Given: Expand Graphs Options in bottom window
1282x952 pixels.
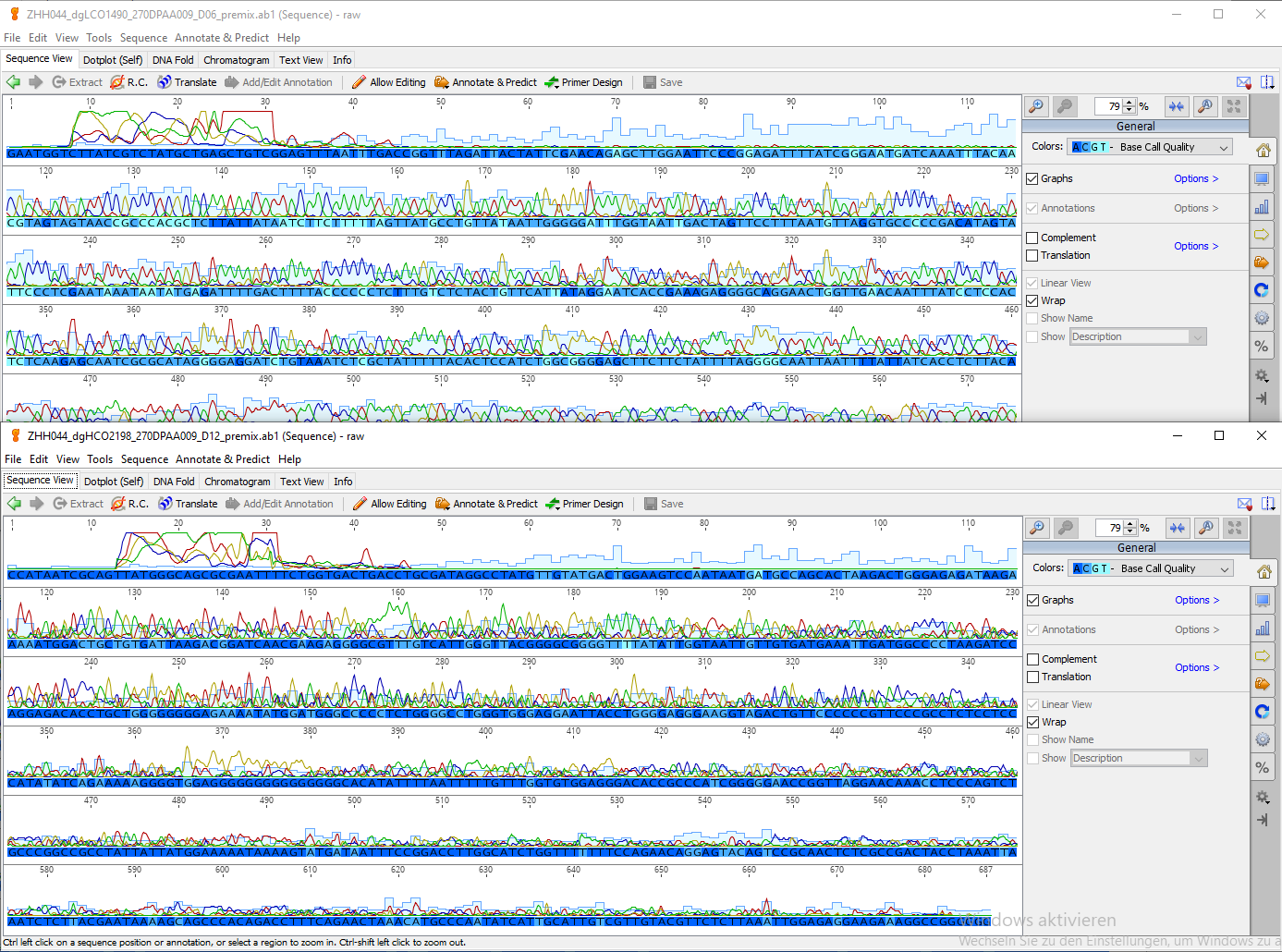Looking at the screenshot, I should click(1197, 600).
